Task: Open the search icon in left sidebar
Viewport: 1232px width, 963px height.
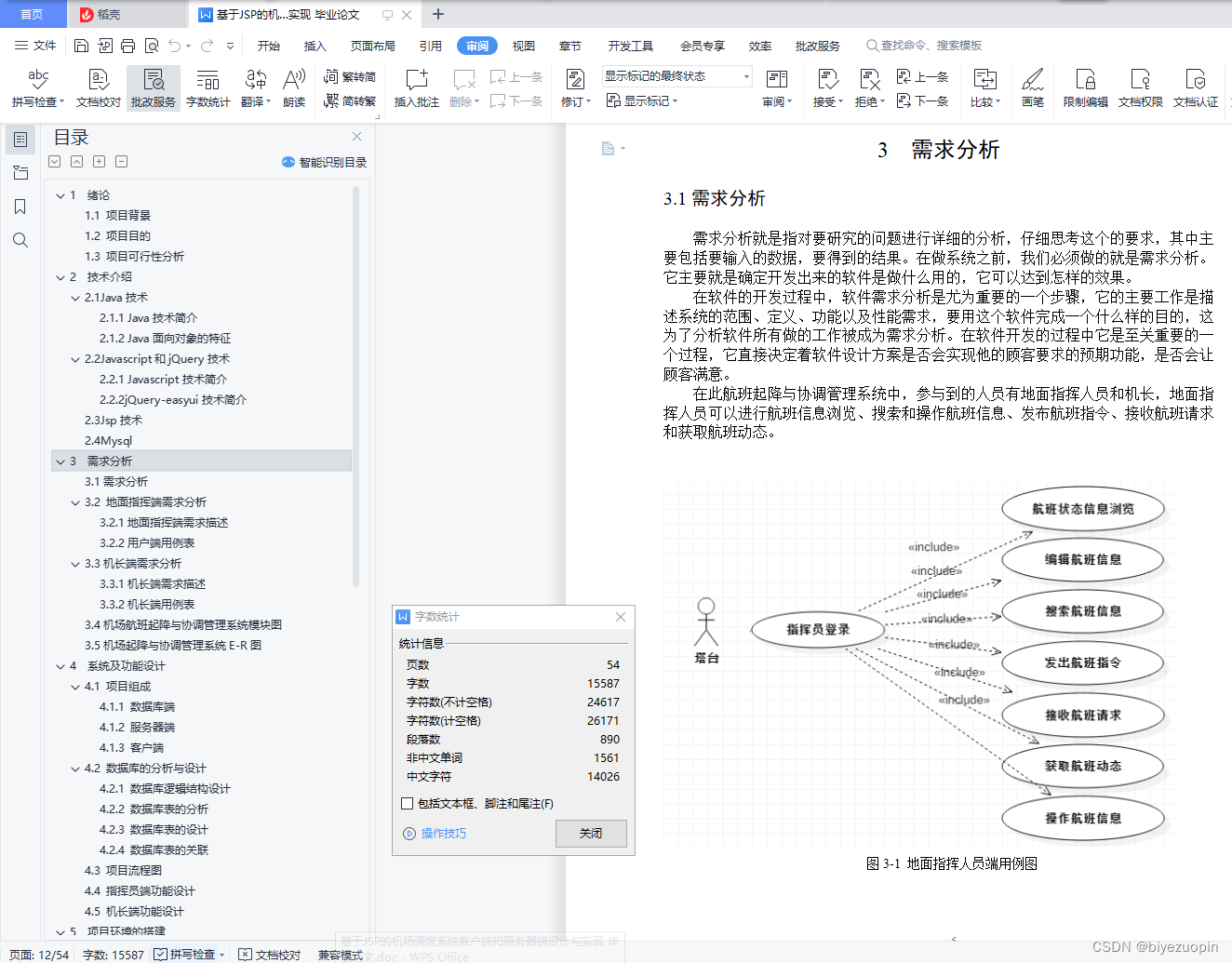Action: tap(20, 240)
